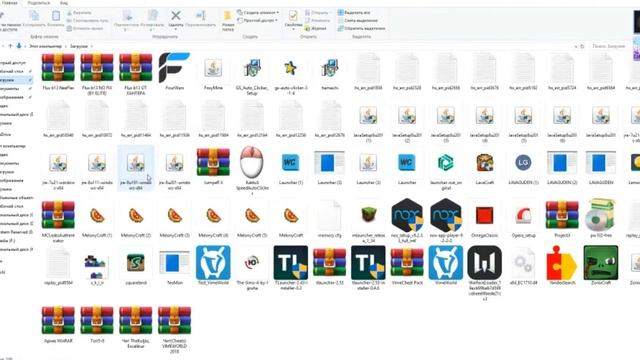Select Этот компьютер in the navigation pane
This screenshot has width=640, height=360.
pyautogui.click(x=13, y=146)
